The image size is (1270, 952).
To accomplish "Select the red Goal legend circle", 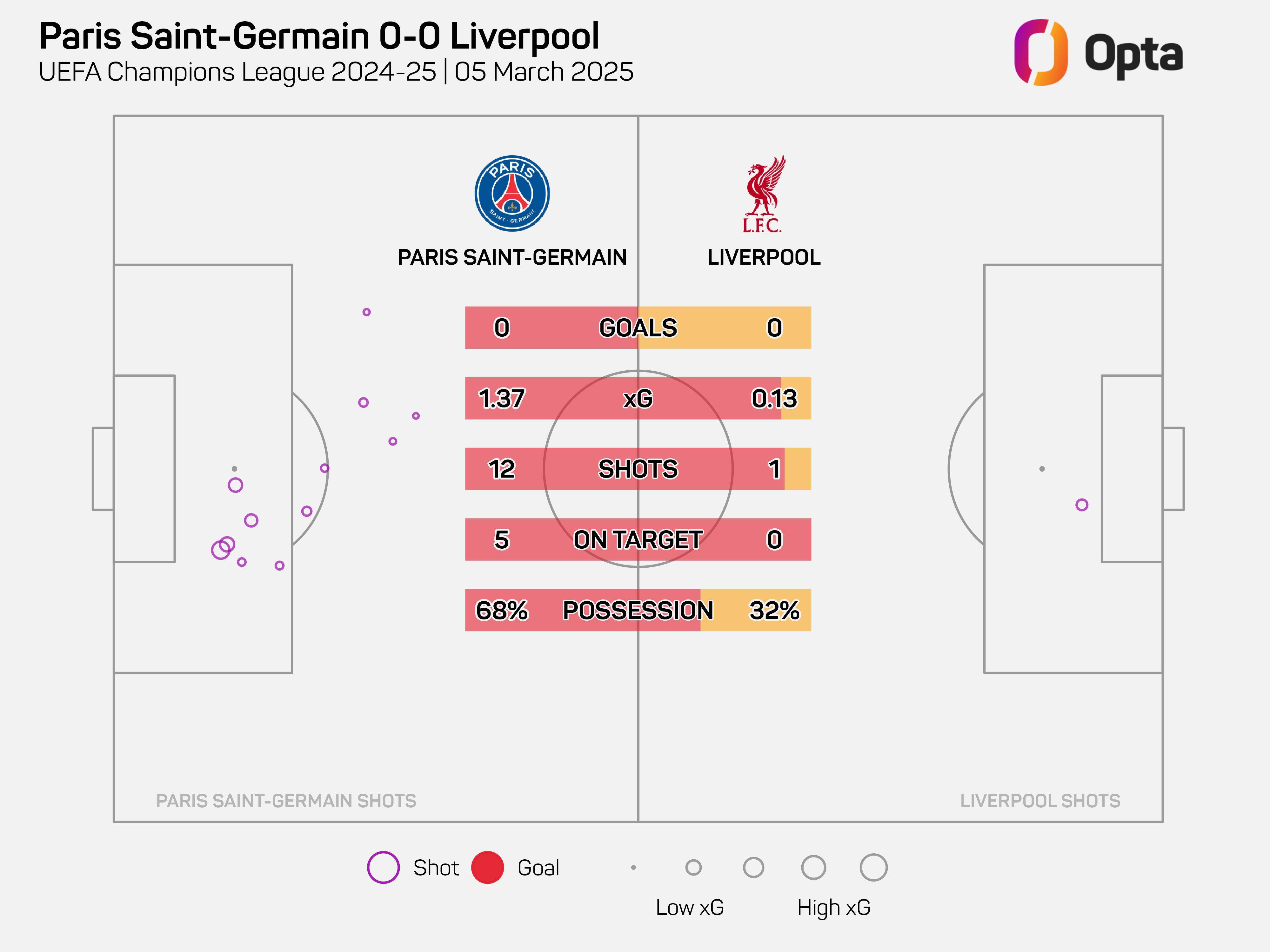I will [x=487, y=867].
